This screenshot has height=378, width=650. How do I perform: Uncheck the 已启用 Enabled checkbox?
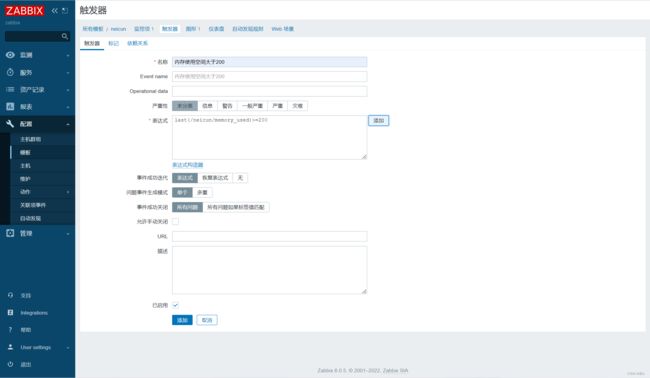[x=175, y=305]
